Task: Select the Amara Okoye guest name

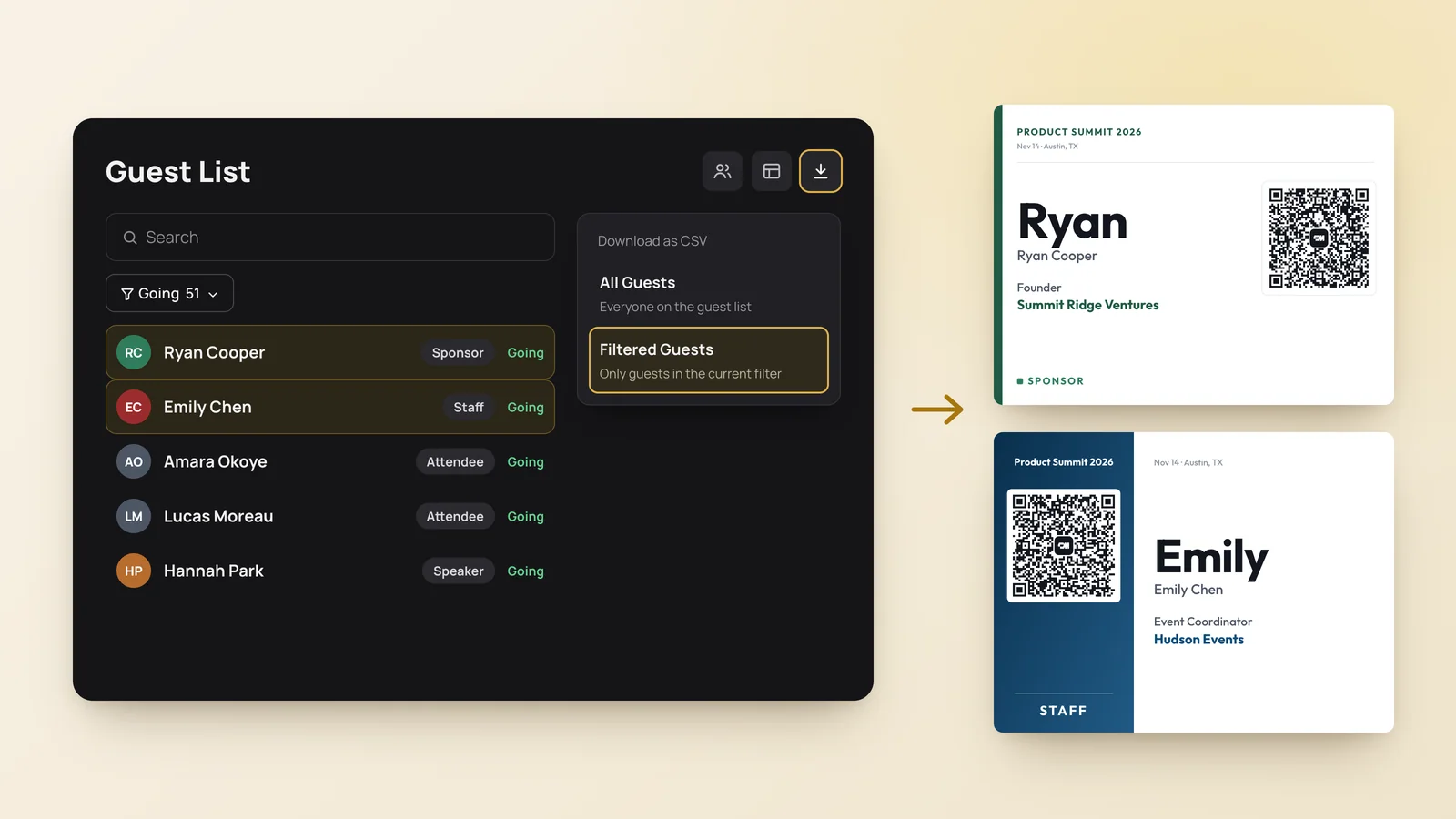Action: click(x=216, y=461)
